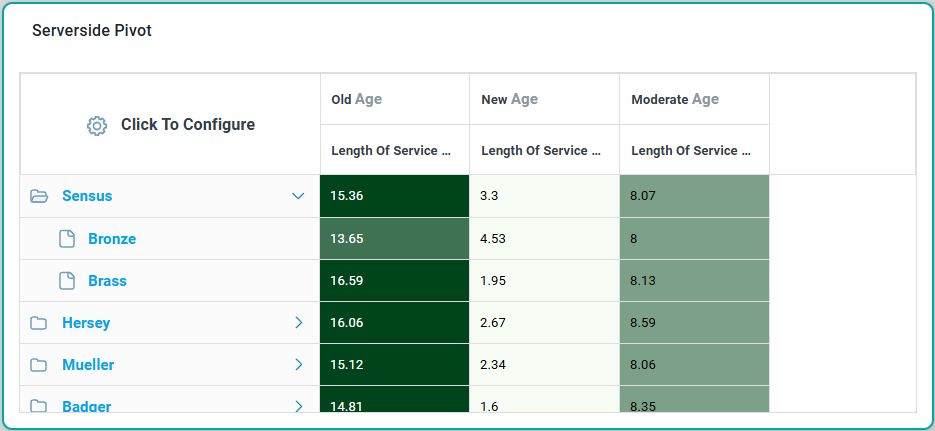935x431 pixels.
Task: Click the open folder icon beside Sensus
Action: click(39, 196)
